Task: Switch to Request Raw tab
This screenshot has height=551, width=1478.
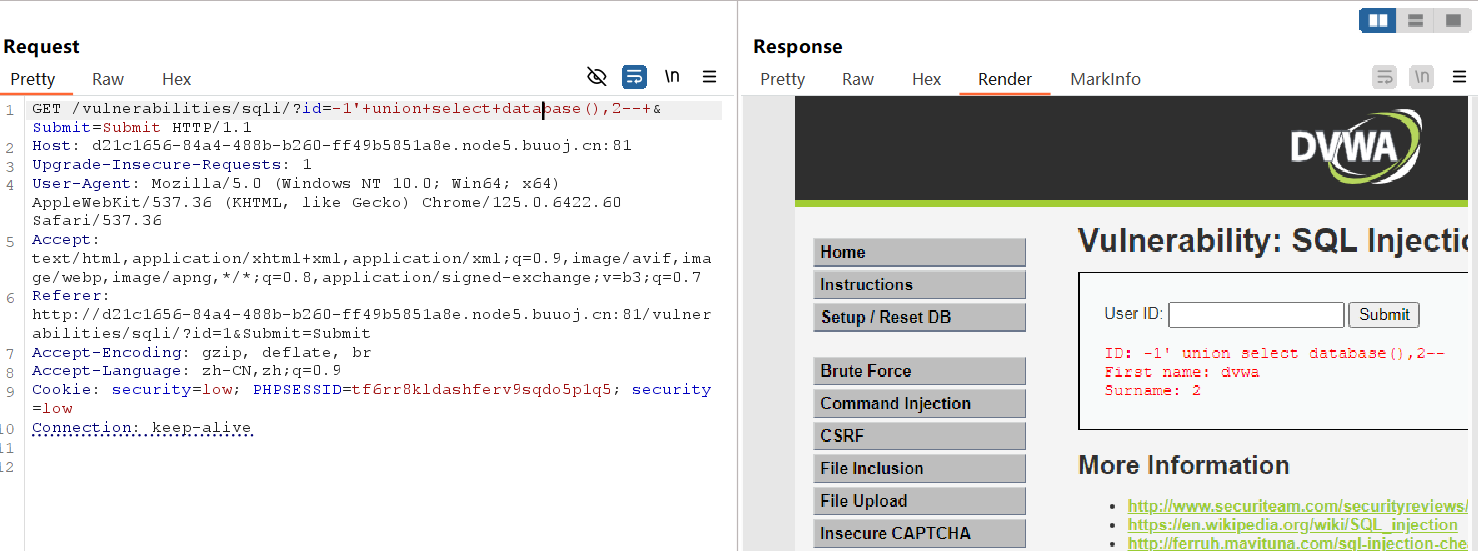Action: 108,79
